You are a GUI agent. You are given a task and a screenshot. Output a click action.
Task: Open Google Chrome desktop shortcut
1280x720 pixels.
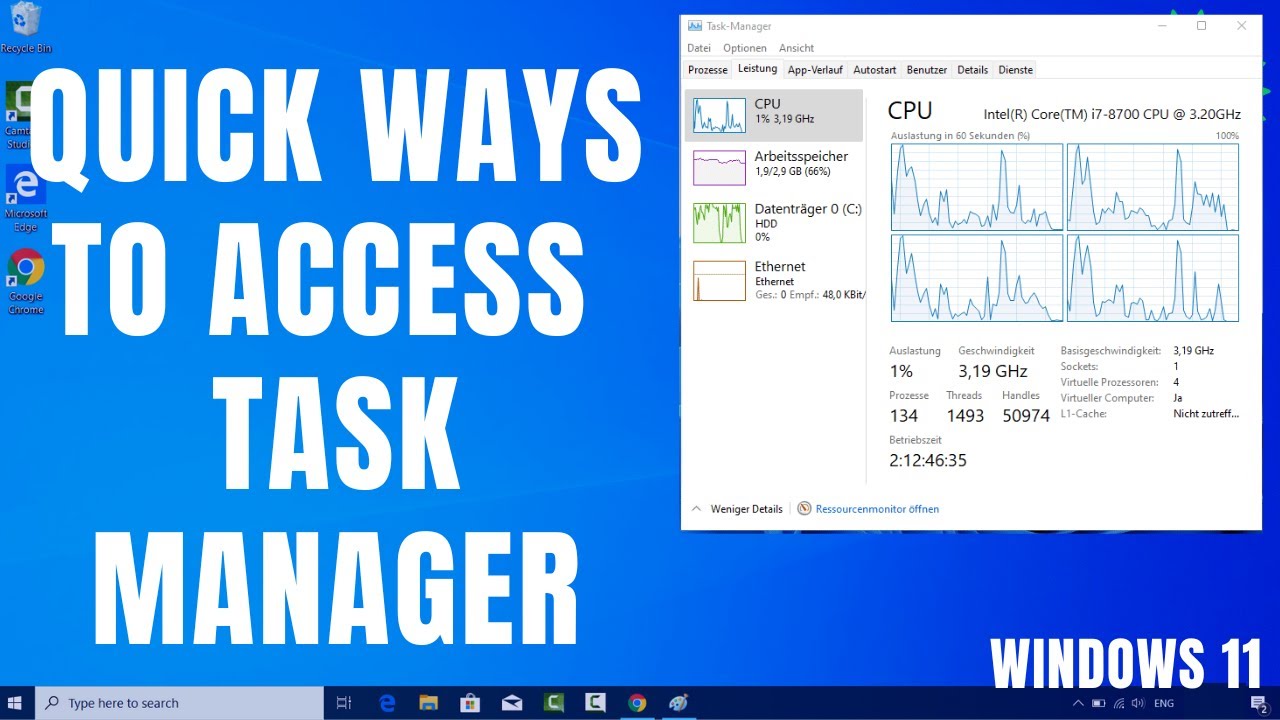(25, 280)
